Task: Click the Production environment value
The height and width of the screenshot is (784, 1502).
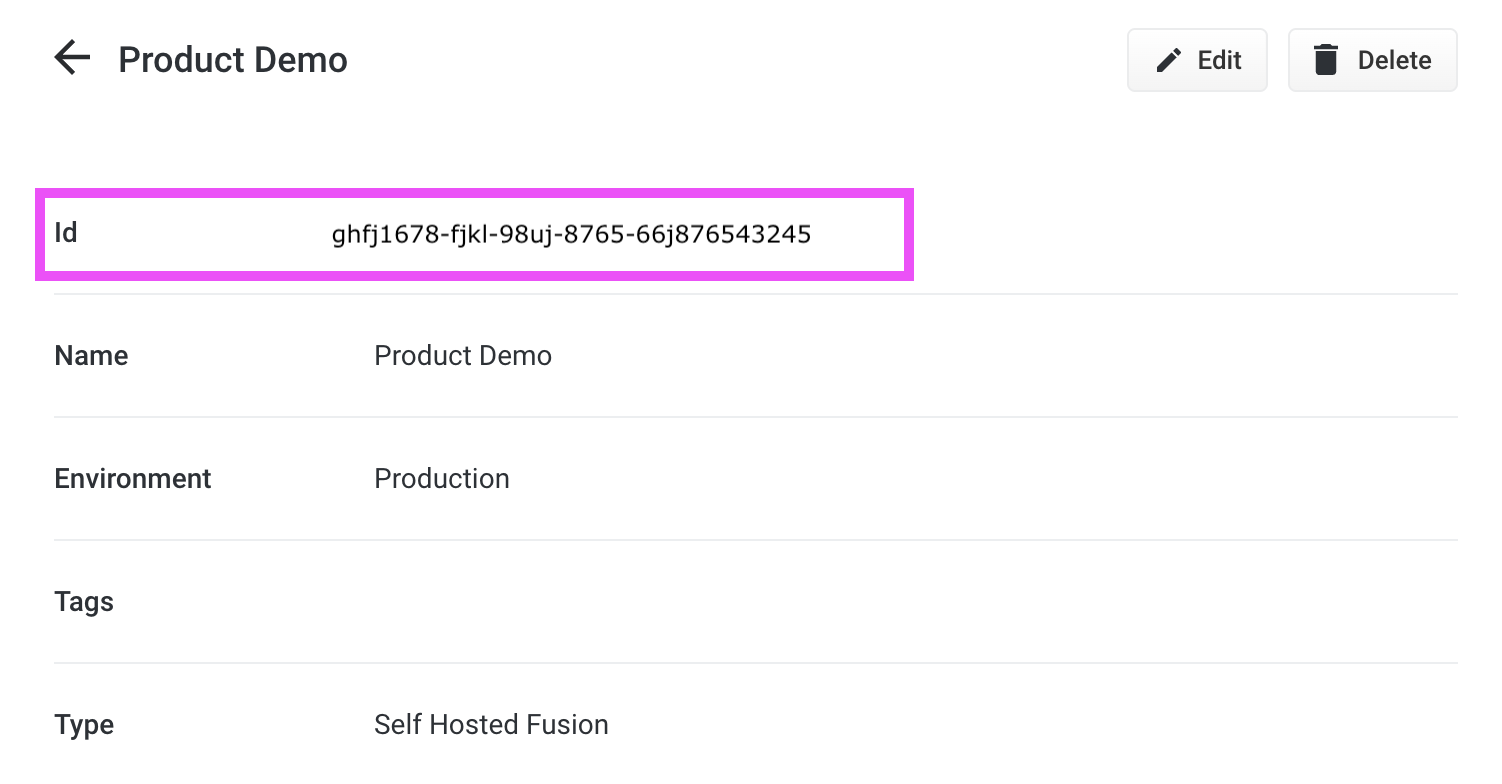Action: pyautogui.click(x=441, y=479)
